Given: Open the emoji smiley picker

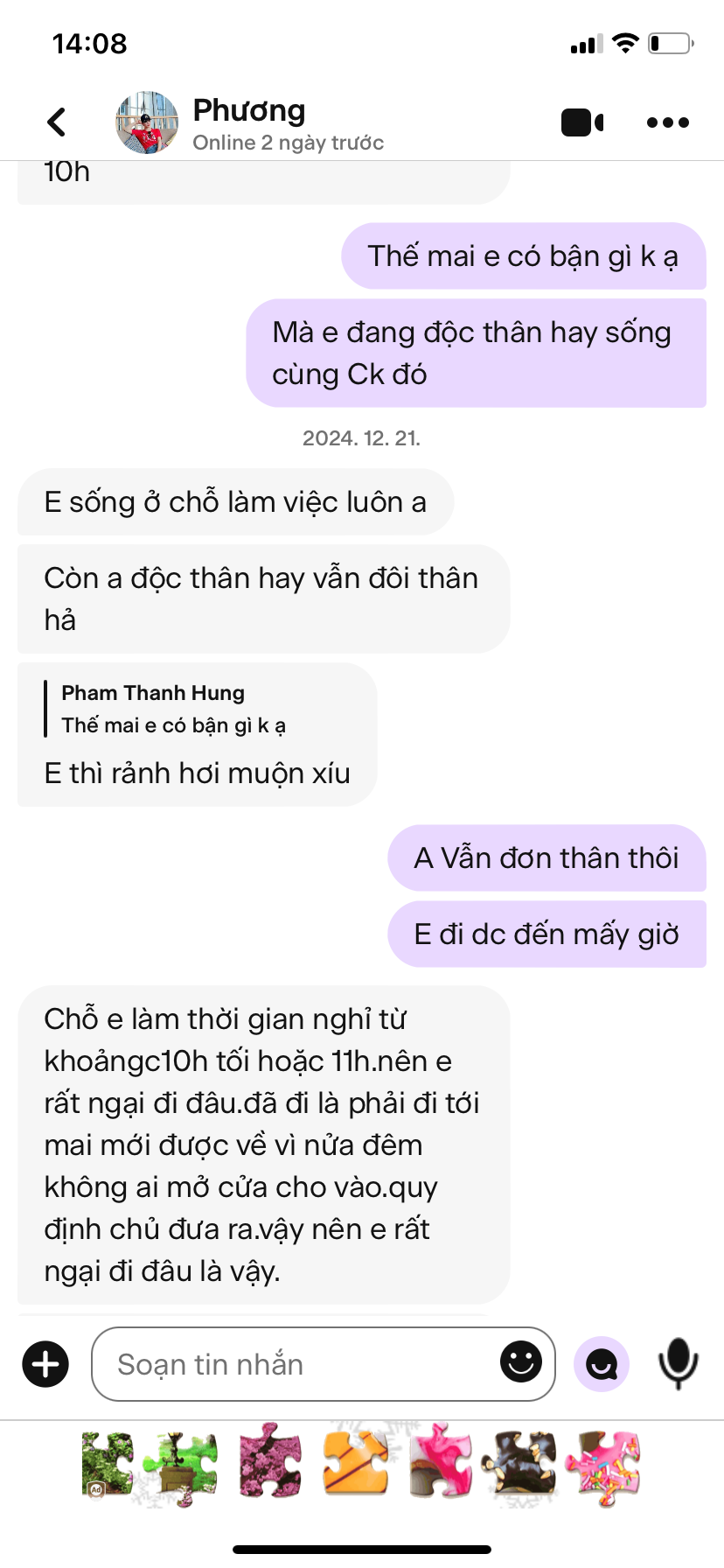Looking at the screenshot, I should pyautogui.click(x=521, y=1361).
